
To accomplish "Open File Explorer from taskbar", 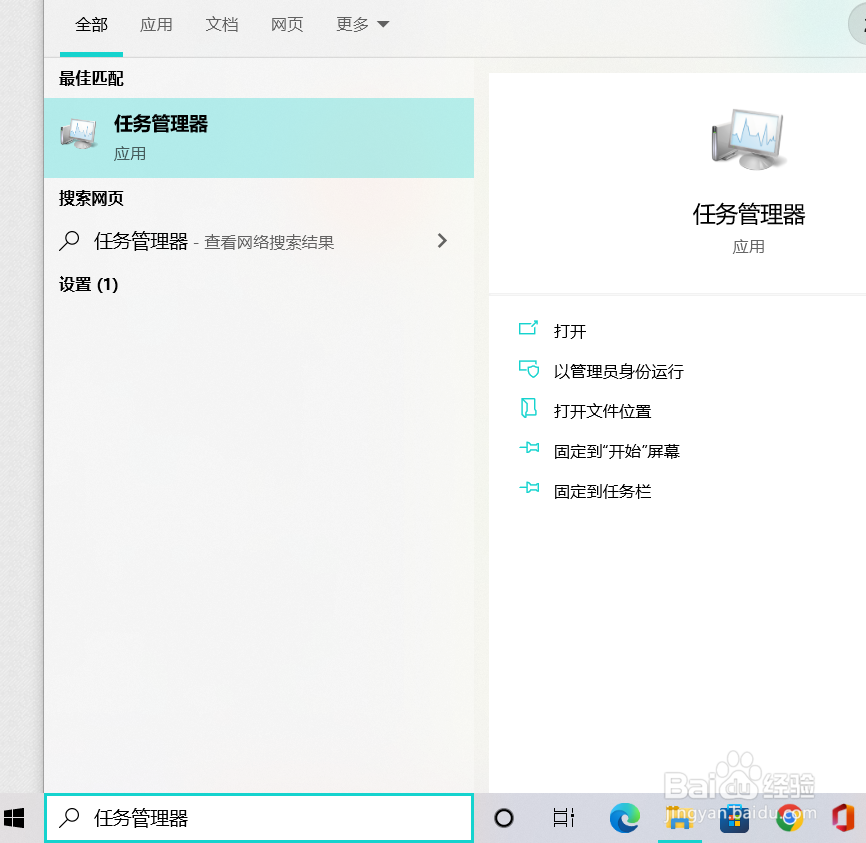I will [x=679, y=818].
